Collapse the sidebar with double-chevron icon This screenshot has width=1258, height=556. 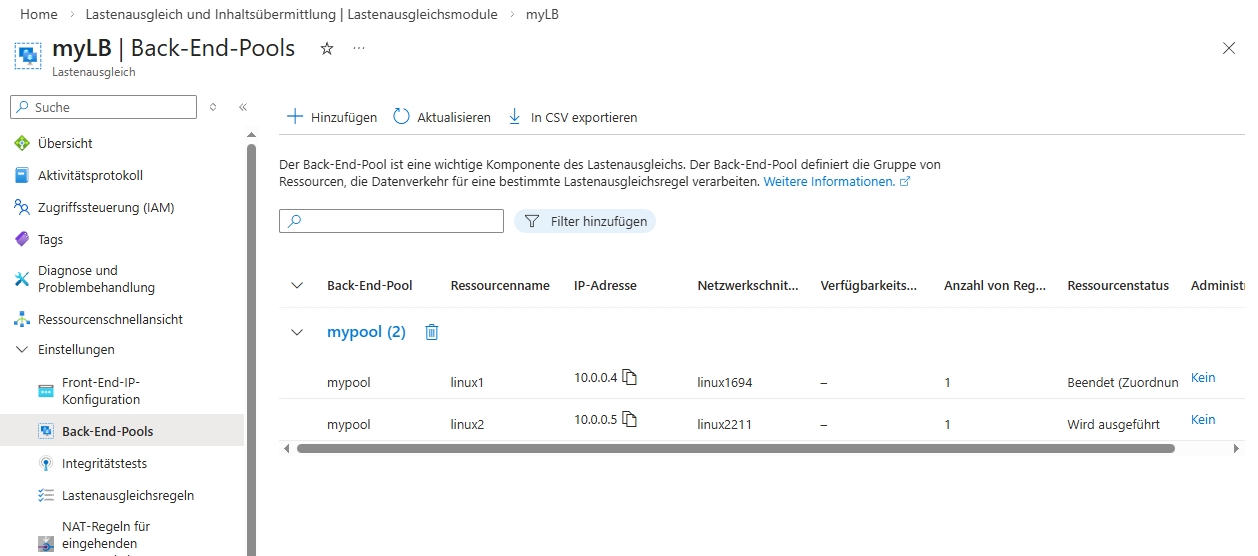coord(242,107)
